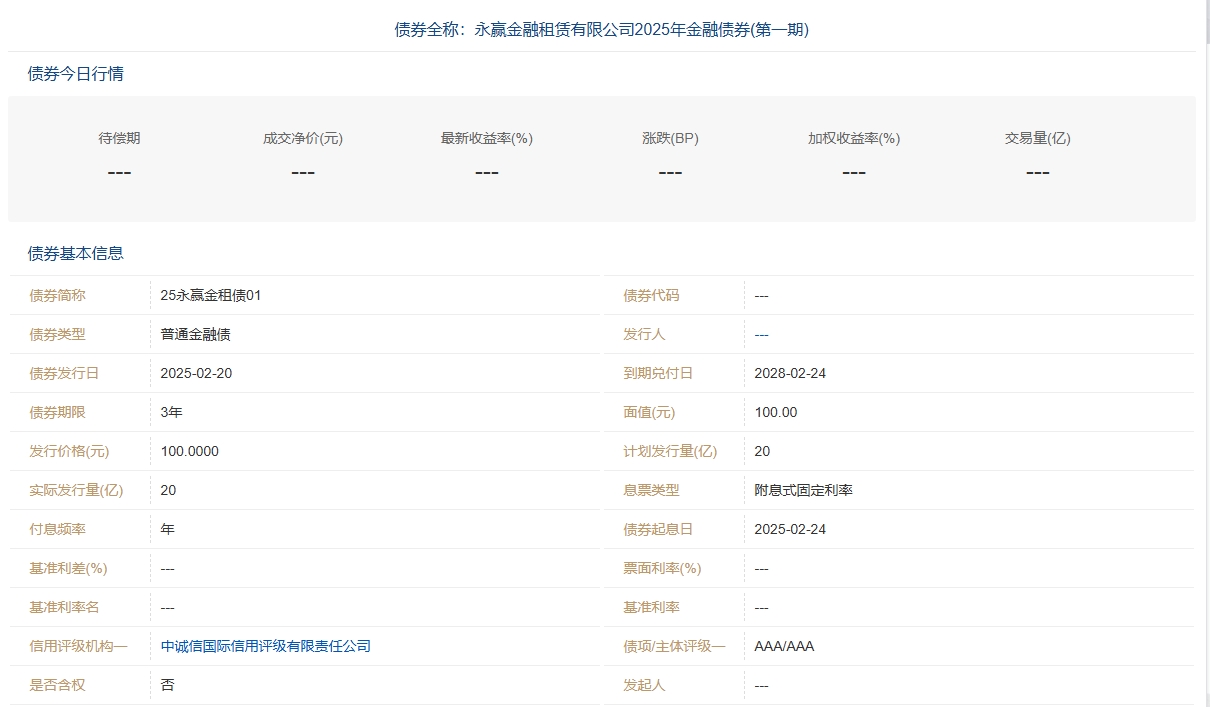The width and height of the screenshot is (1210, 707).
Task: Click the 最新收益率(%) column header
Action: (486, 138)
